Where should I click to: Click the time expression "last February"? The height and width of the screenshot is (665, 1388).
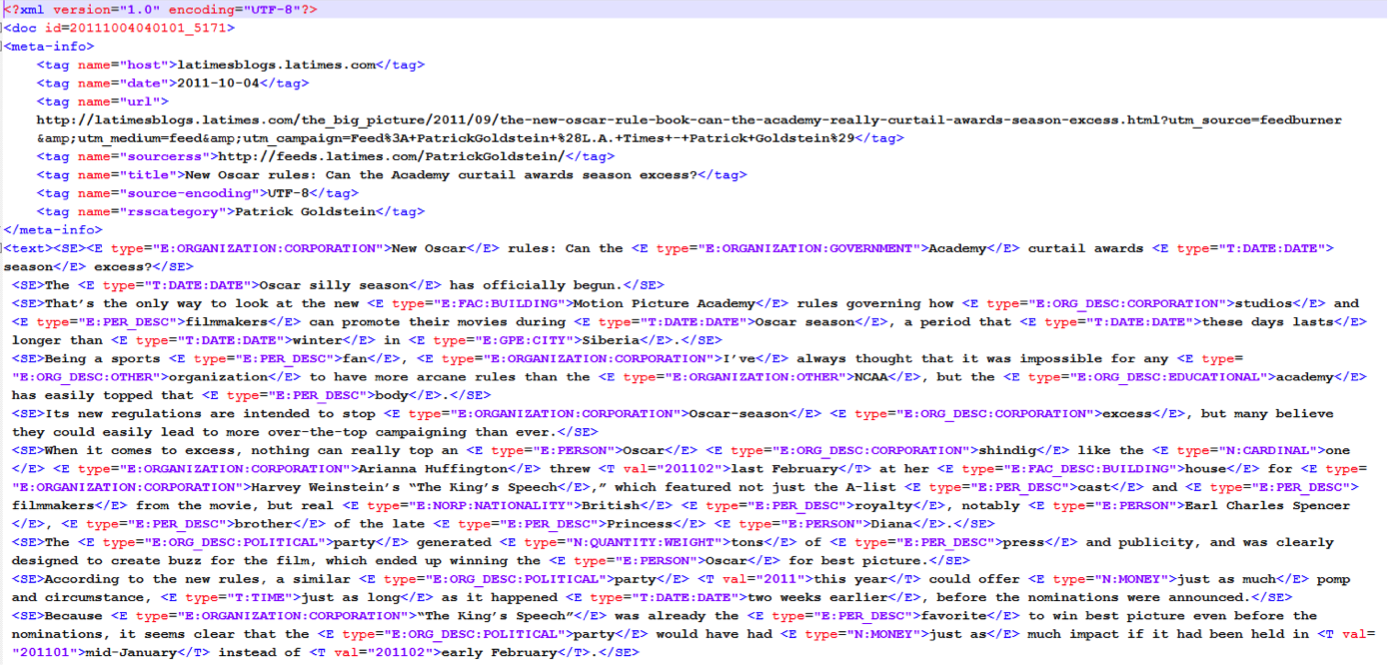(x=784, y=468)
